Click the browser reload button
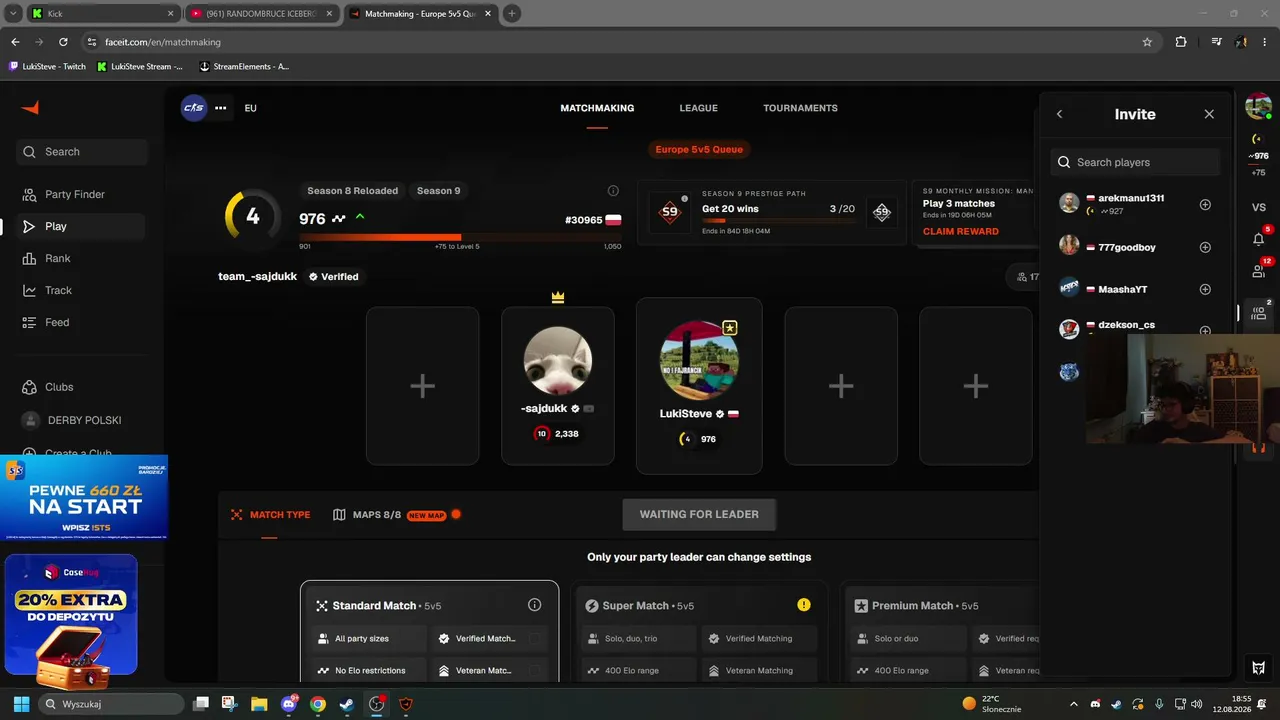 tap(63, 42)
